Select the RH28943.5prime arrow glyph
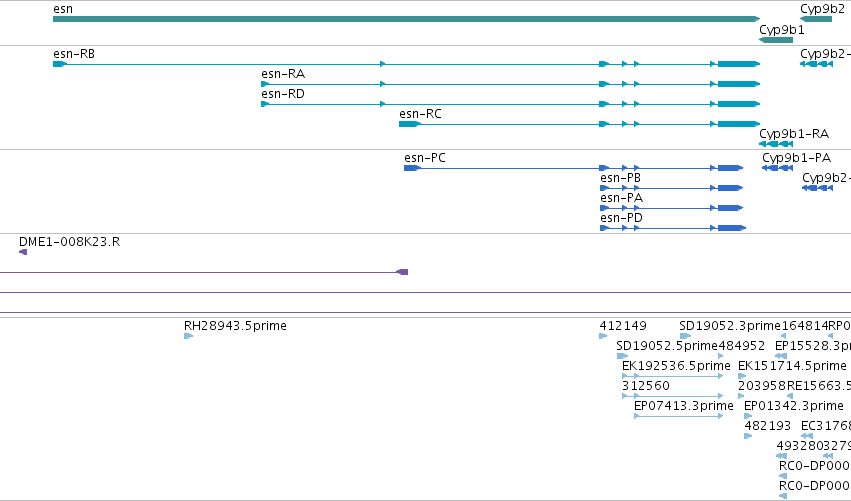The image size is (851, 501). [x=188, y=336]
